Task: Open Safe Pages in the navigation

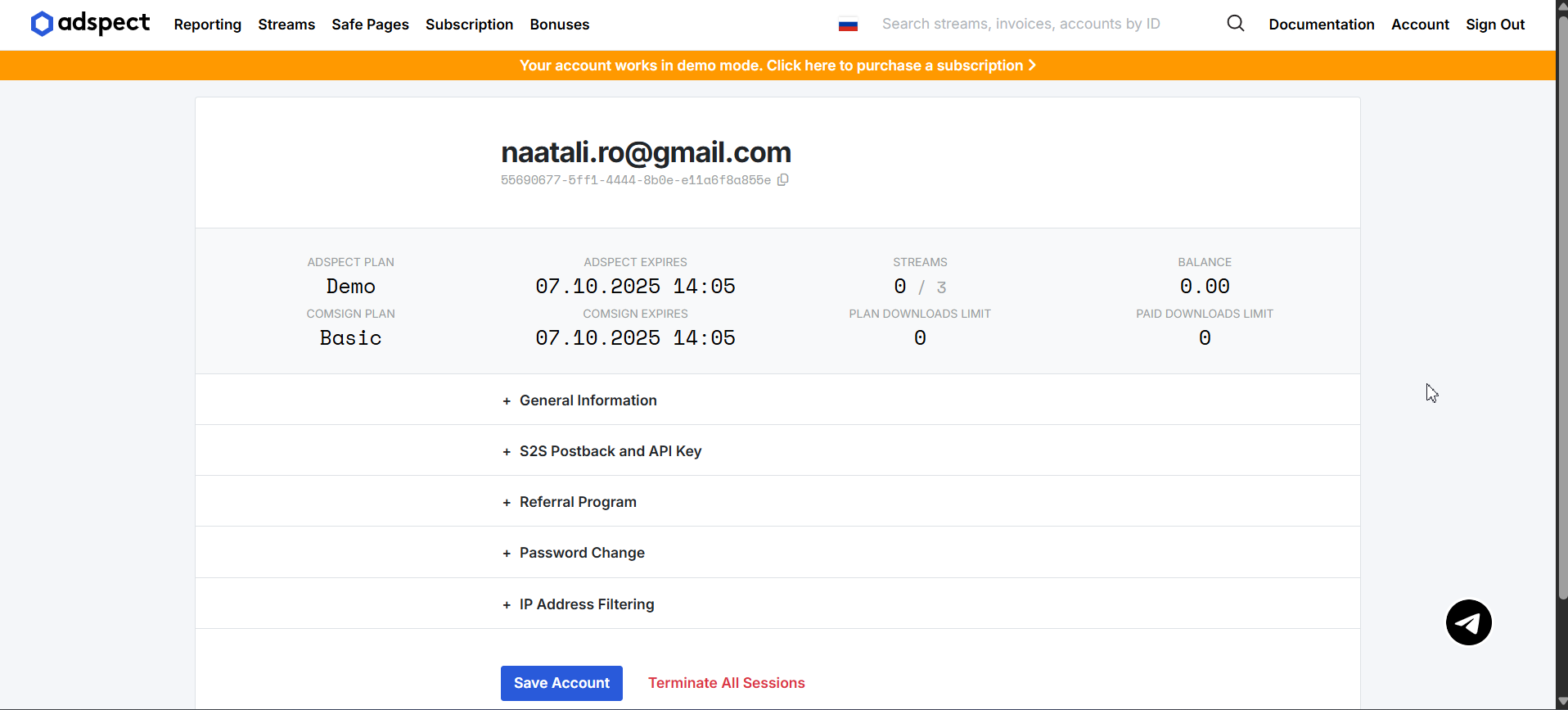Action: coord(370,25)
